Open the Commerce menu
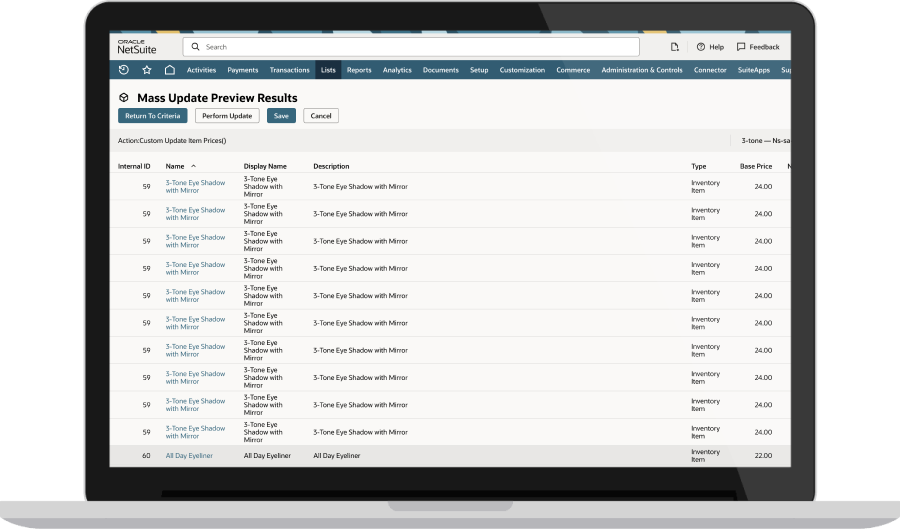This screenshot has height=529, width=900. pyautogui.click(x=573, y=70)
